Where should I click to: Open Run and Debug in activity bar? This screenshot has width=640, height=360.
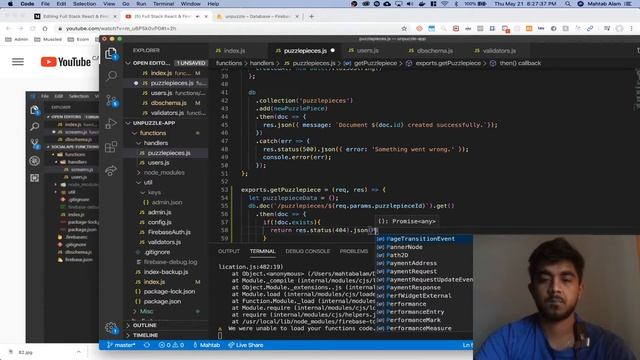[111, 123]
